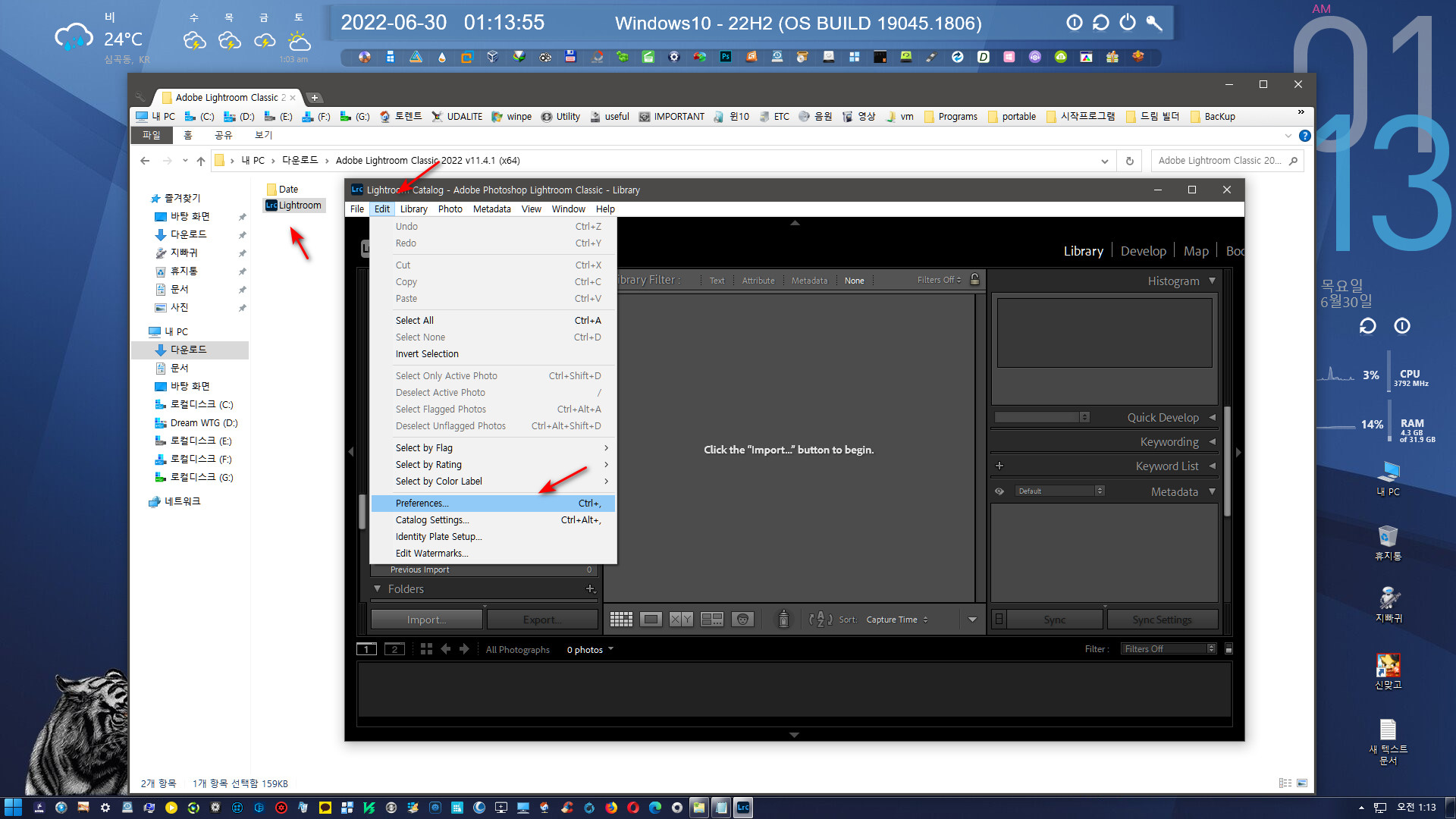1456x819 pixels.
Task: Click the Sync Settings button
Action: (x=1163, y=620)
